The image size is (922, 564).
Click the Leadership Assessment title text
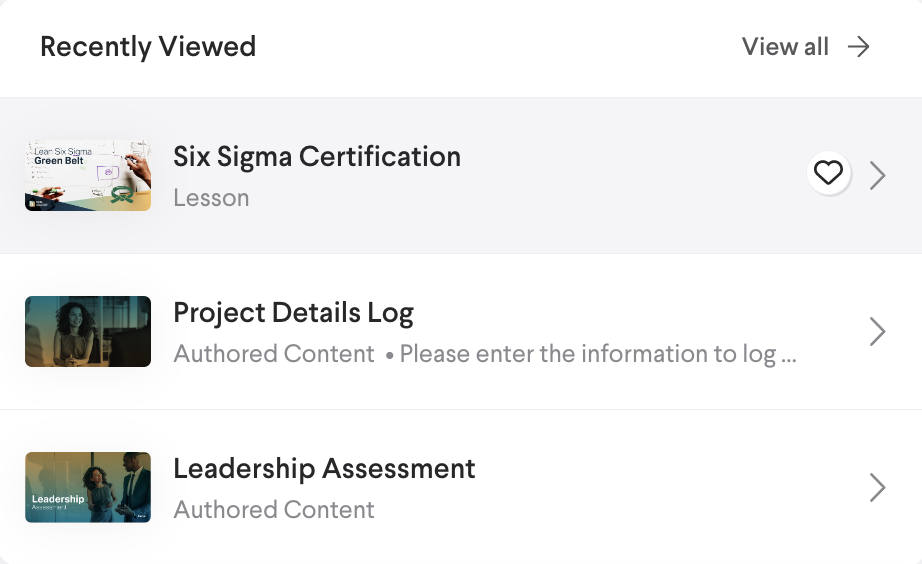click(x=324, y=469)
